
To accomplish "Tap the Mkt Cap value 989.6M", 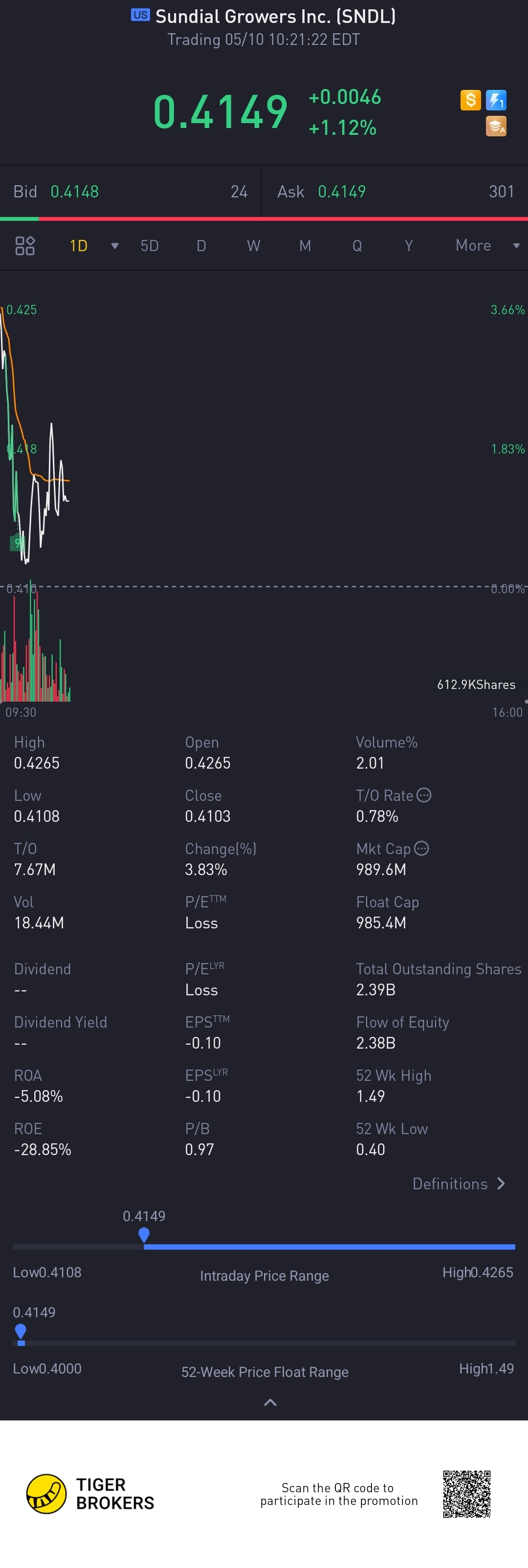I will pyautogui.click(x=381, y=869).
